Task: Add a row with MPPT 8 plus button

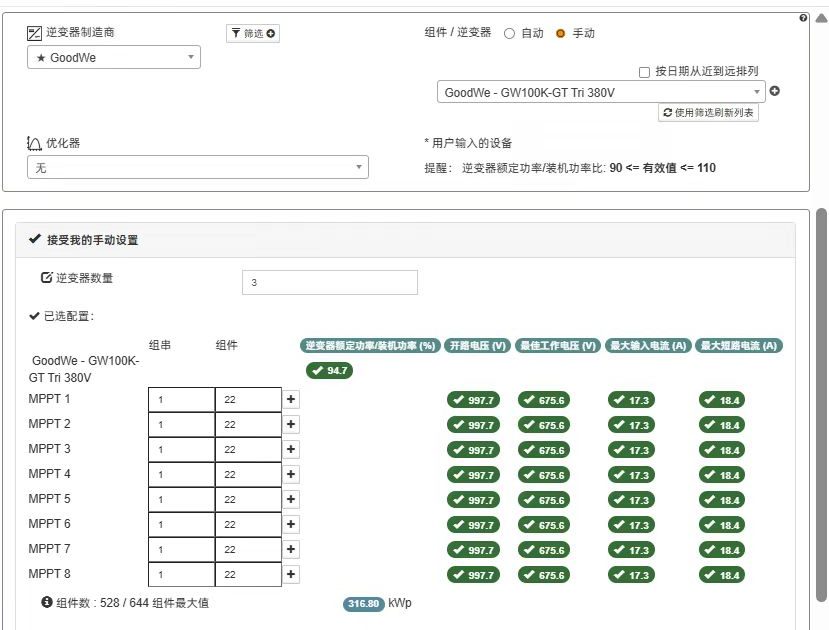Action: 291,574
